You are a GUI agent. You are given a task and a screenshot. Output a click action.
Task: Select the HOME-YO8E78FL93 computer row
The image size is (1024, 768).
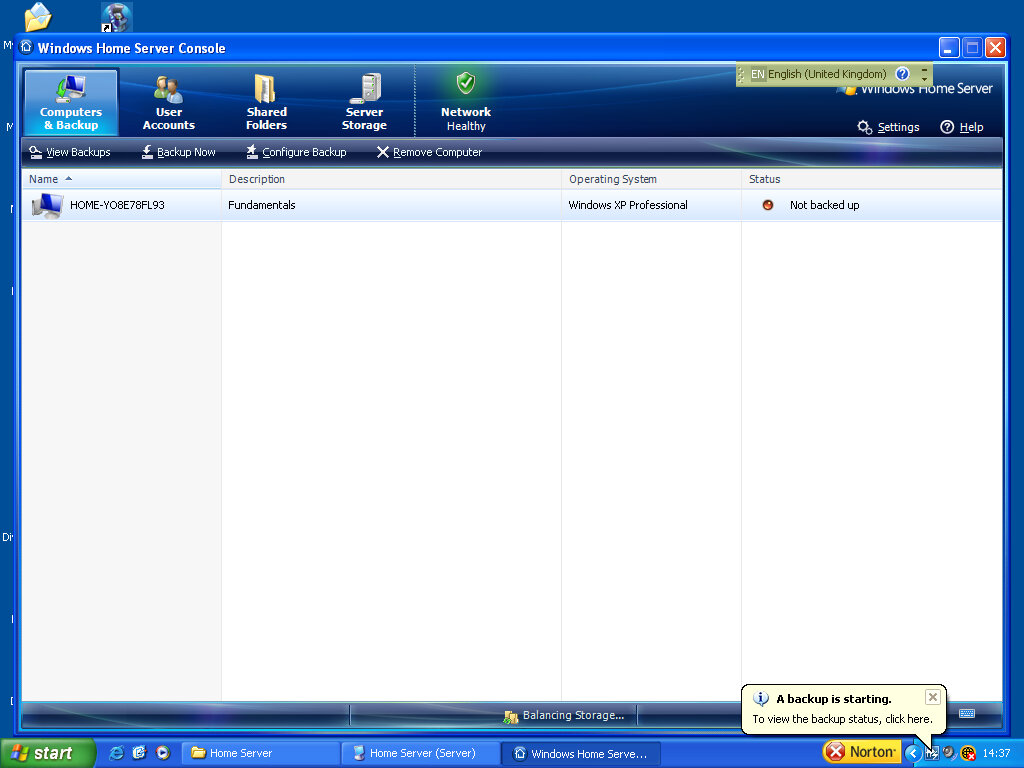pyautogui.click(x=117, y=205)
